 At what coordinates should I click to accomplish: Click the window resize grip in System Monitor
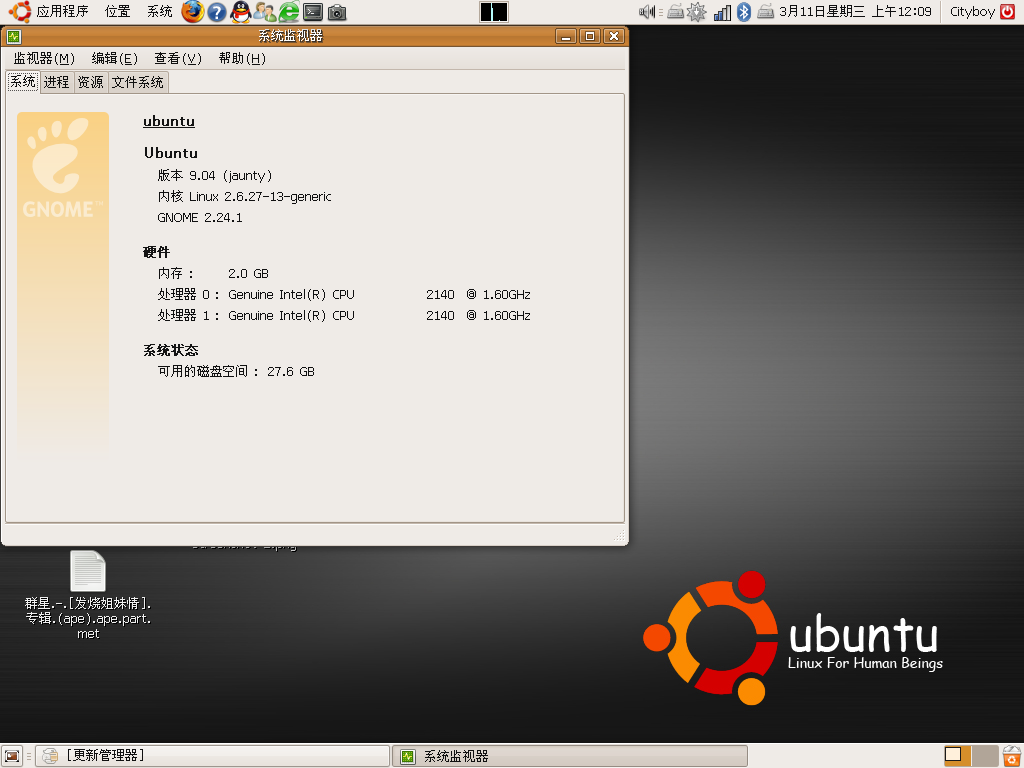coord(619,537)
